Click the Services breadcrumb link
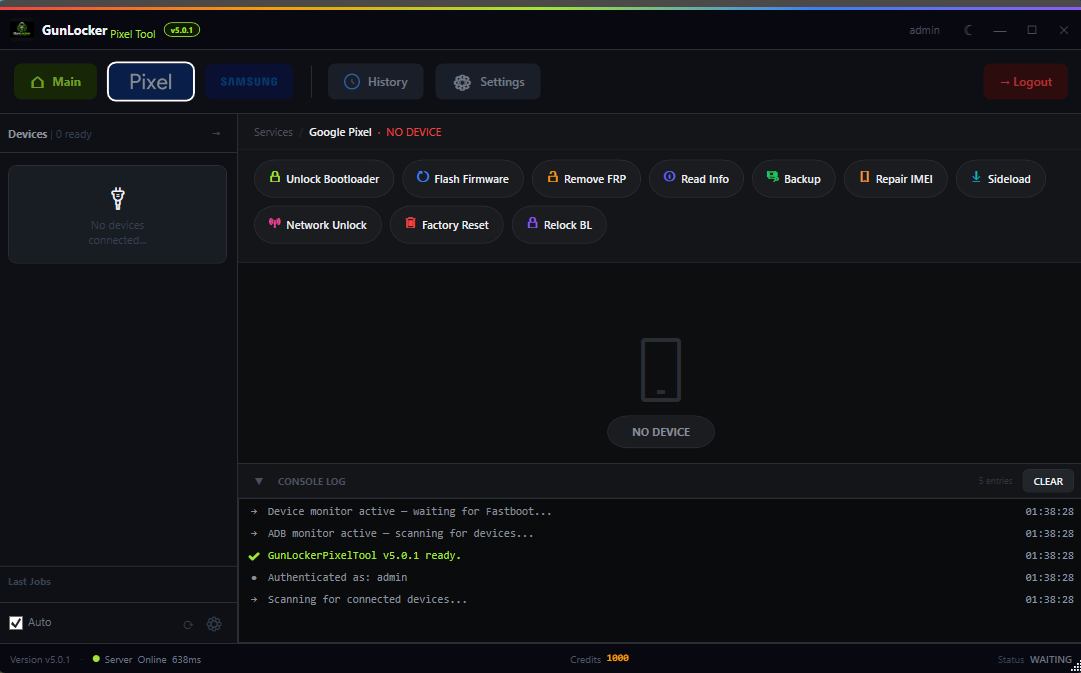Viewport: 1081px width, 673px height. click(273, 132)
